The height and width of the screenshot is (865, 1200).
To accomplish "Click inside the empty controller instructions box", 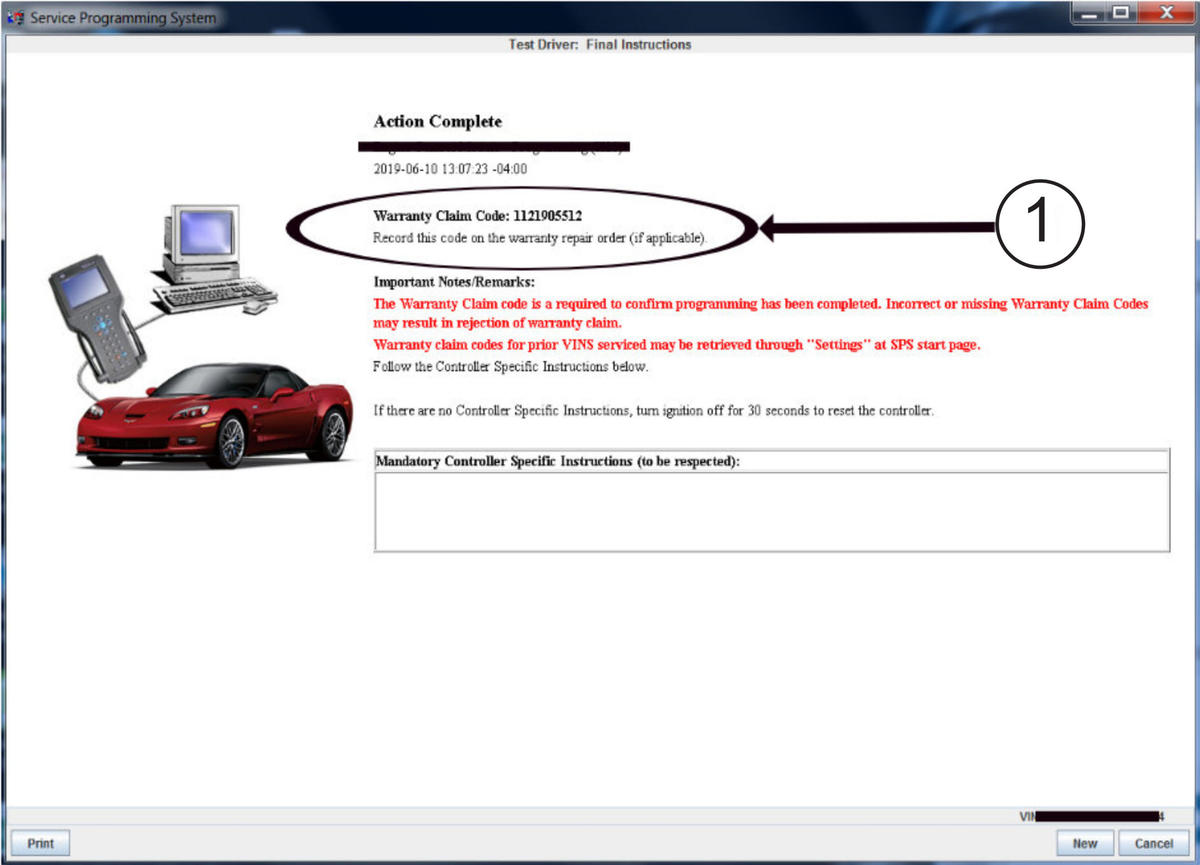I will (771, 511).
